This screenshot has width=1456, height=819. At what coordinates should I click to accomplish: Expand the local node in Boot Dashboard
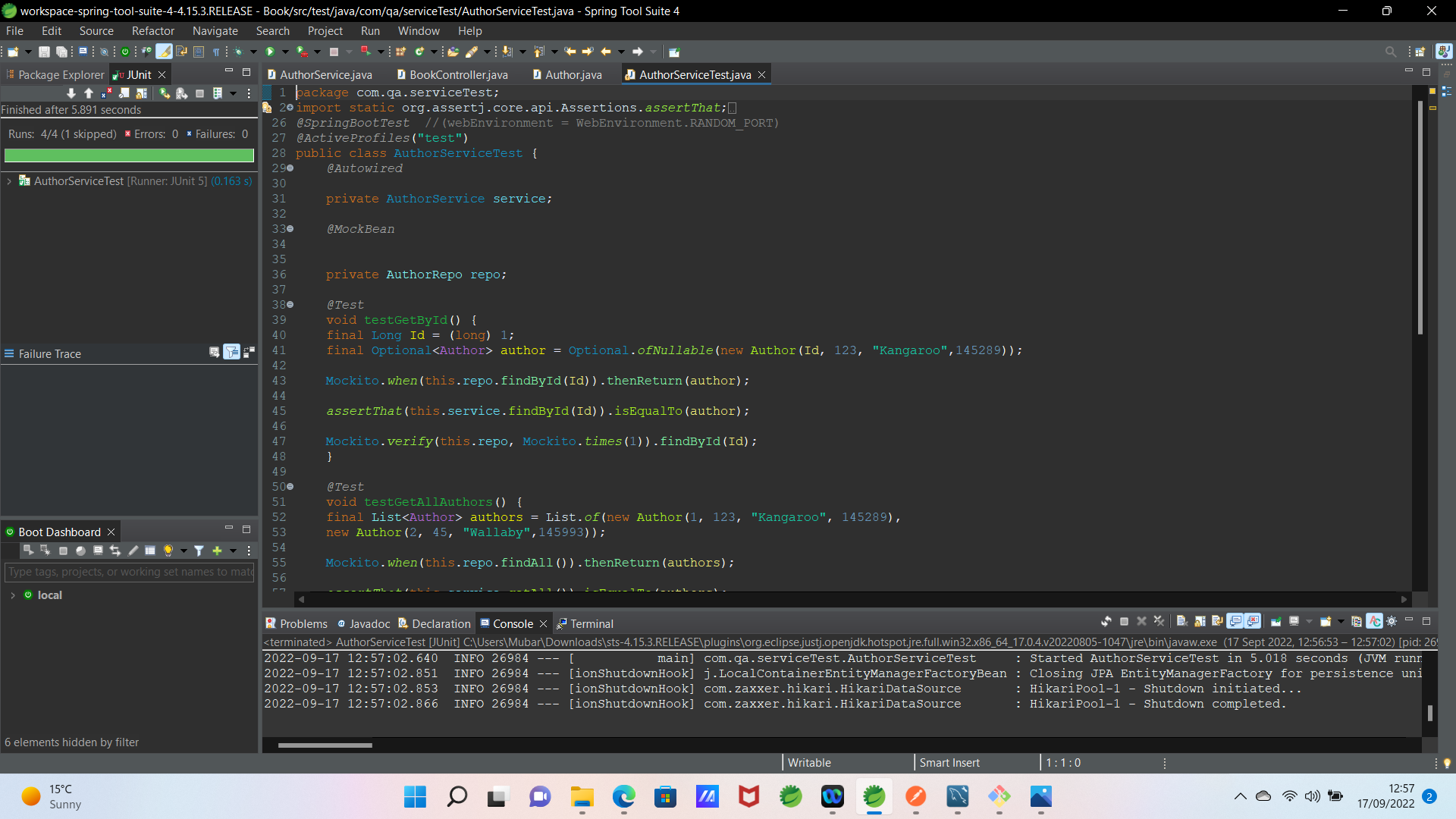pos(13,595)
